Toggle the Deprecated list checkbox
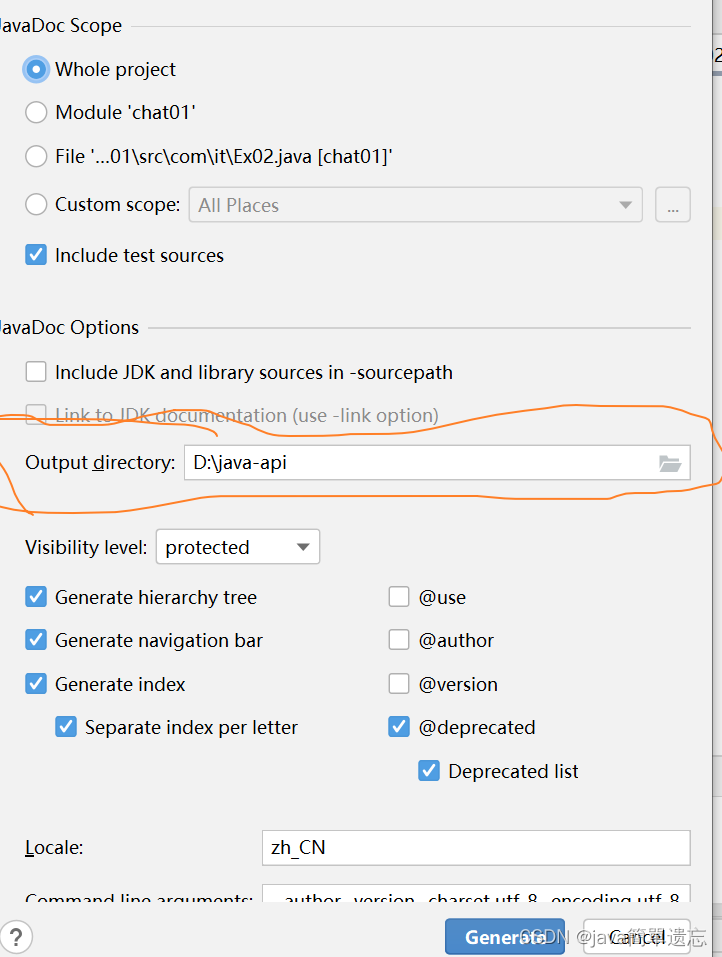The height and width of the screenshot is (957, 722). [429, 771]
